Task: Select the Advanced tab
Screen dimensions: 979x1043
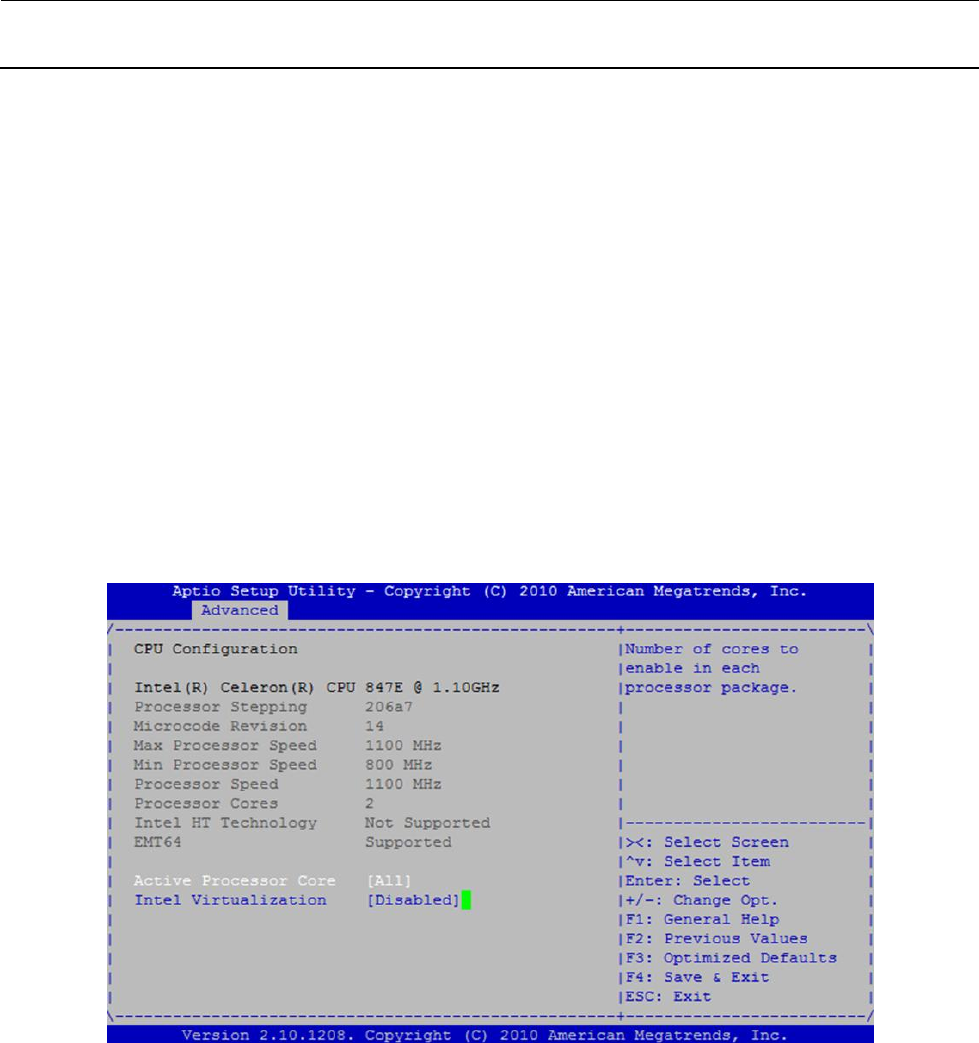Action: [239, 610]
